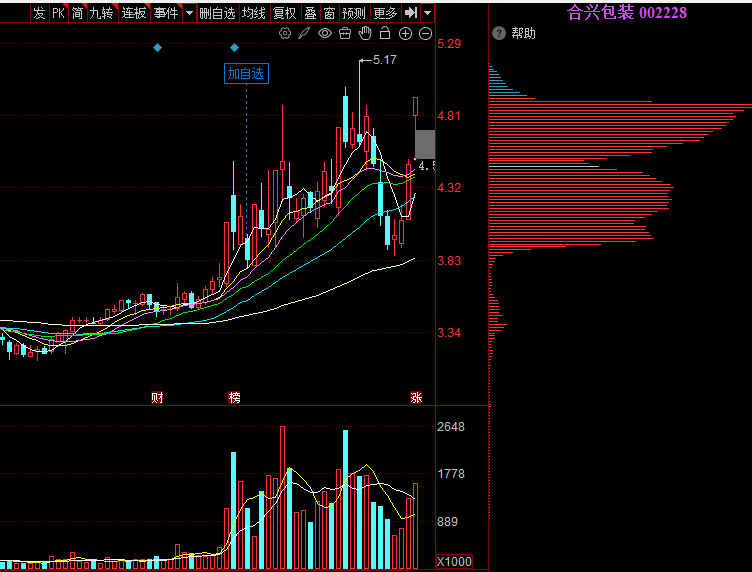Click the 榜 event marker
Image resolution: width=752 pixels, height=572 pixels.
(235, 397)
